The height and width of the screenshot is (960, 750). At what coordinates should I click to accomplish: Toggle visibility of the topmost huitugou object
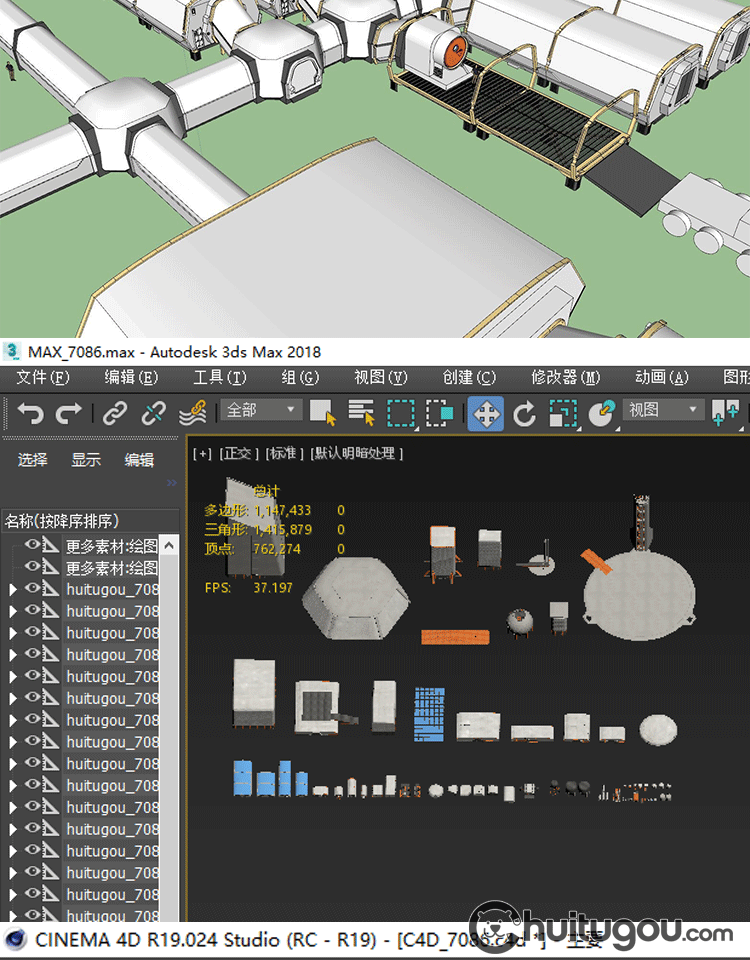tap(32, 590)
